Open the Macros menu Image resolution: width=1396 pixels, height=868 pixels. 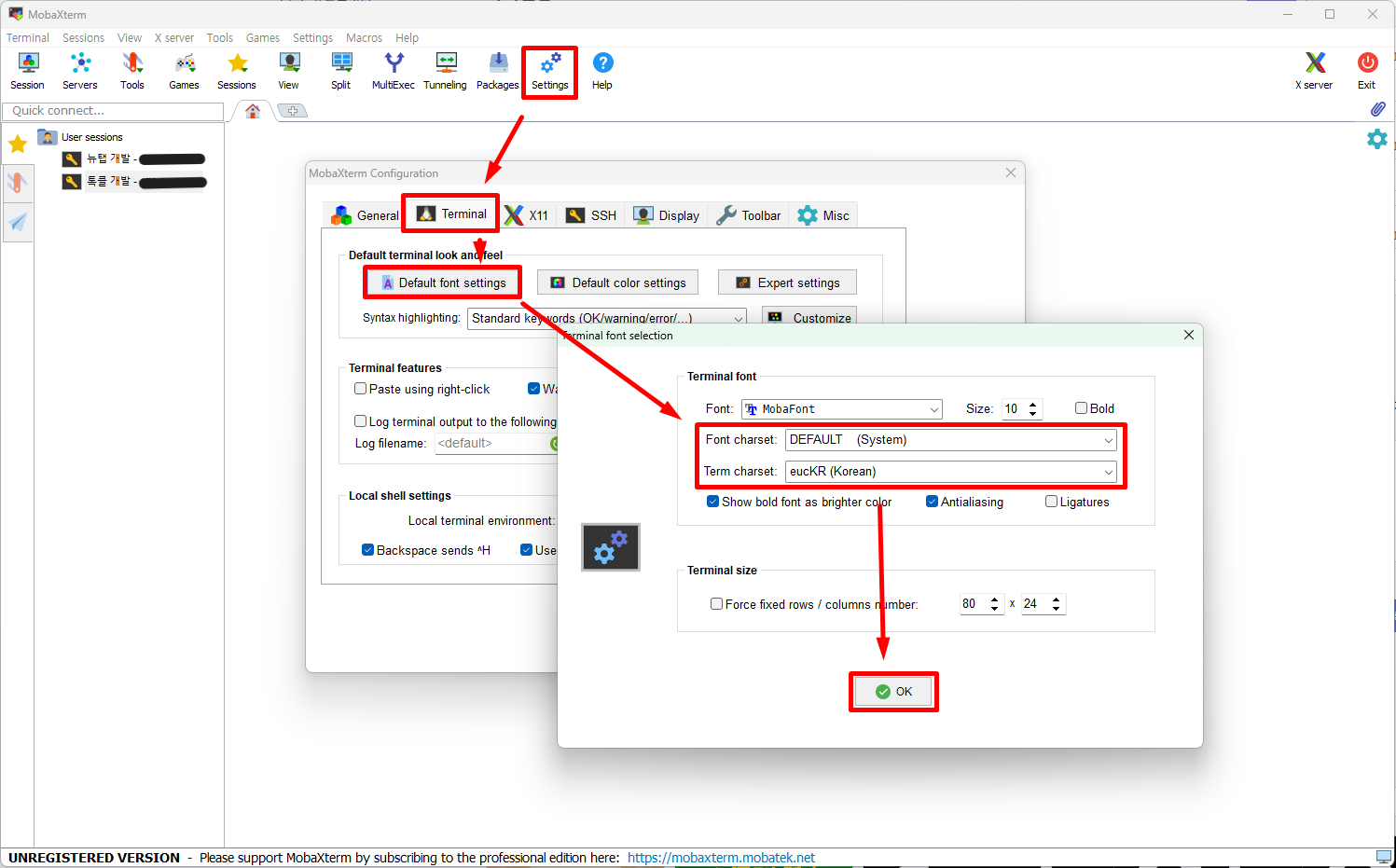coord(364,38)
